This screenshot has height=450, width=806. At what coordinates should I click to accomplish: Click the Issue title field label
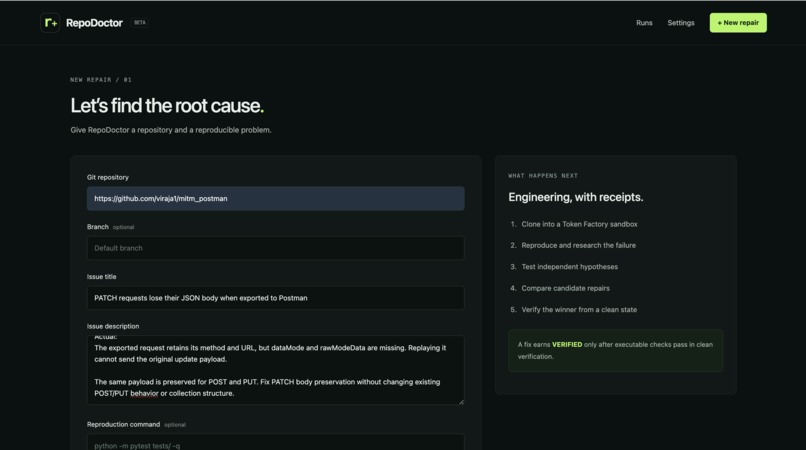click(x=101, y=277)
